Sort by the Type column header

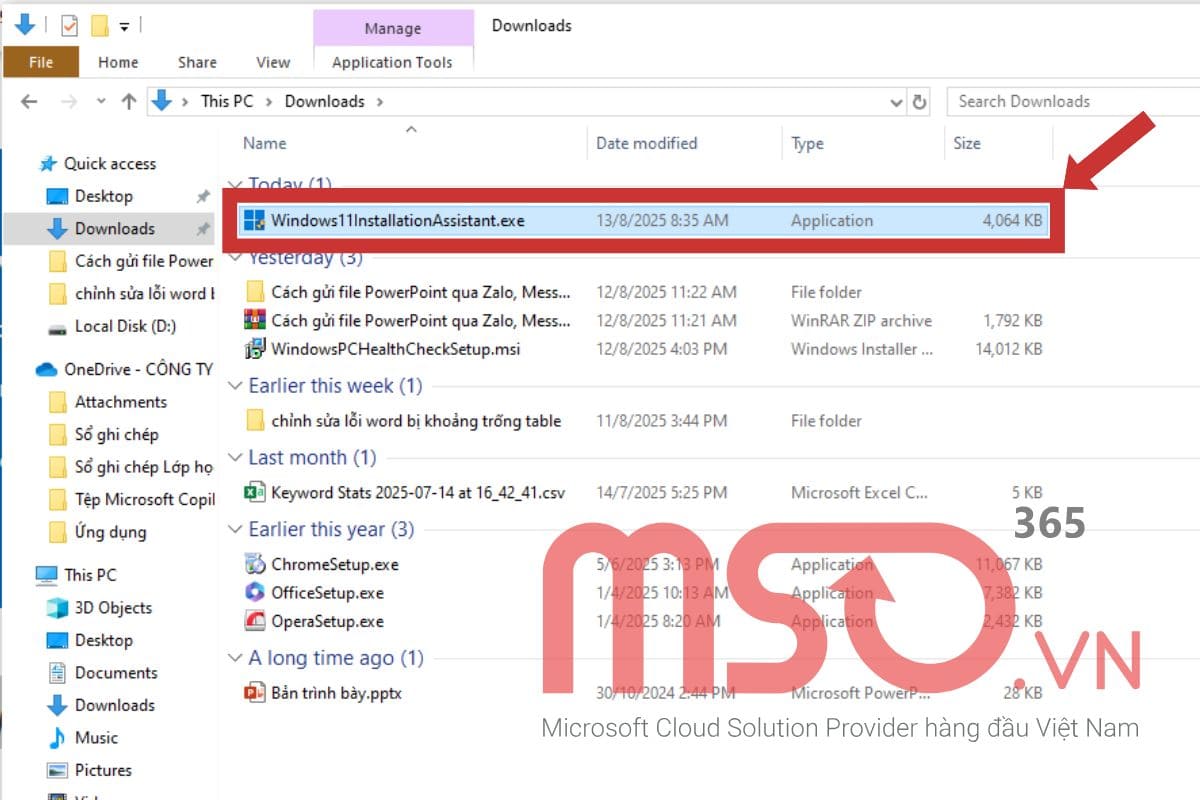pyautogui.click(x=807, y=143)
